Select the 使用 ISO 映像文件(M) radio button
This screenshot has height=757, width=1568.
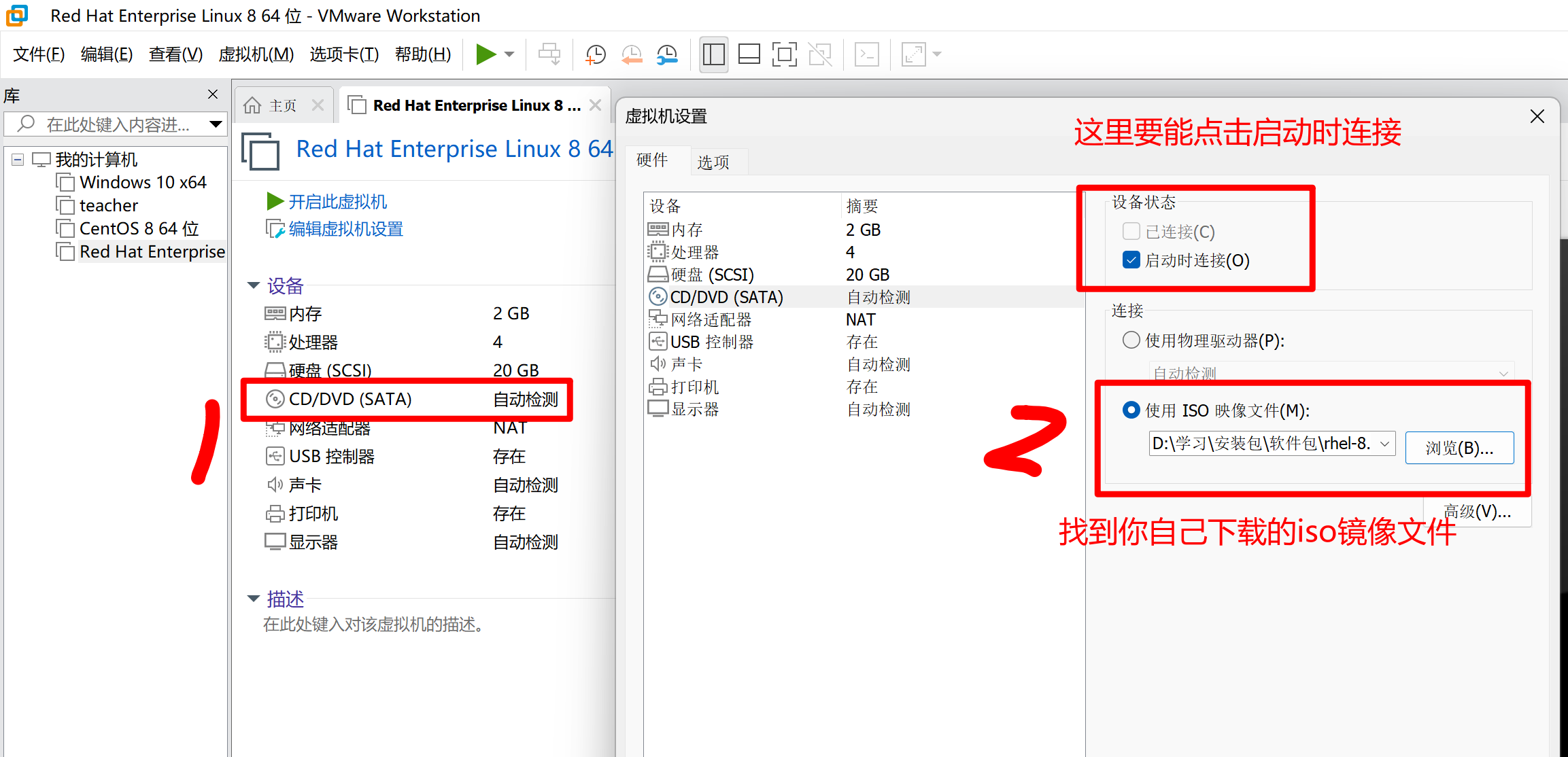(1131, 410)
